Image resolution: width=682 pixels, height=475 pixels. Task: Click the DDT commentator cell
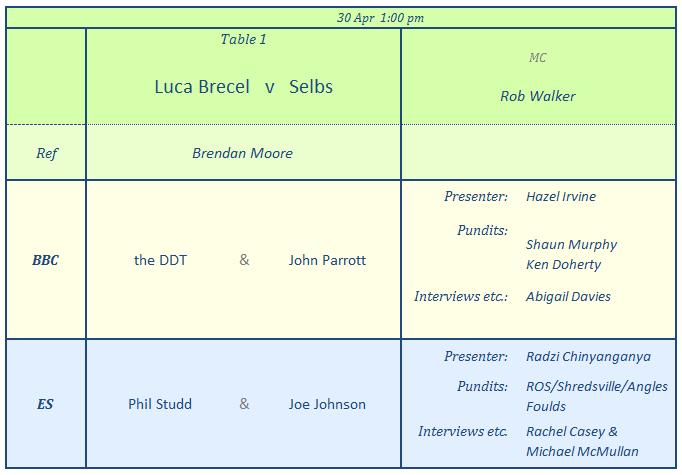[160, 260]
